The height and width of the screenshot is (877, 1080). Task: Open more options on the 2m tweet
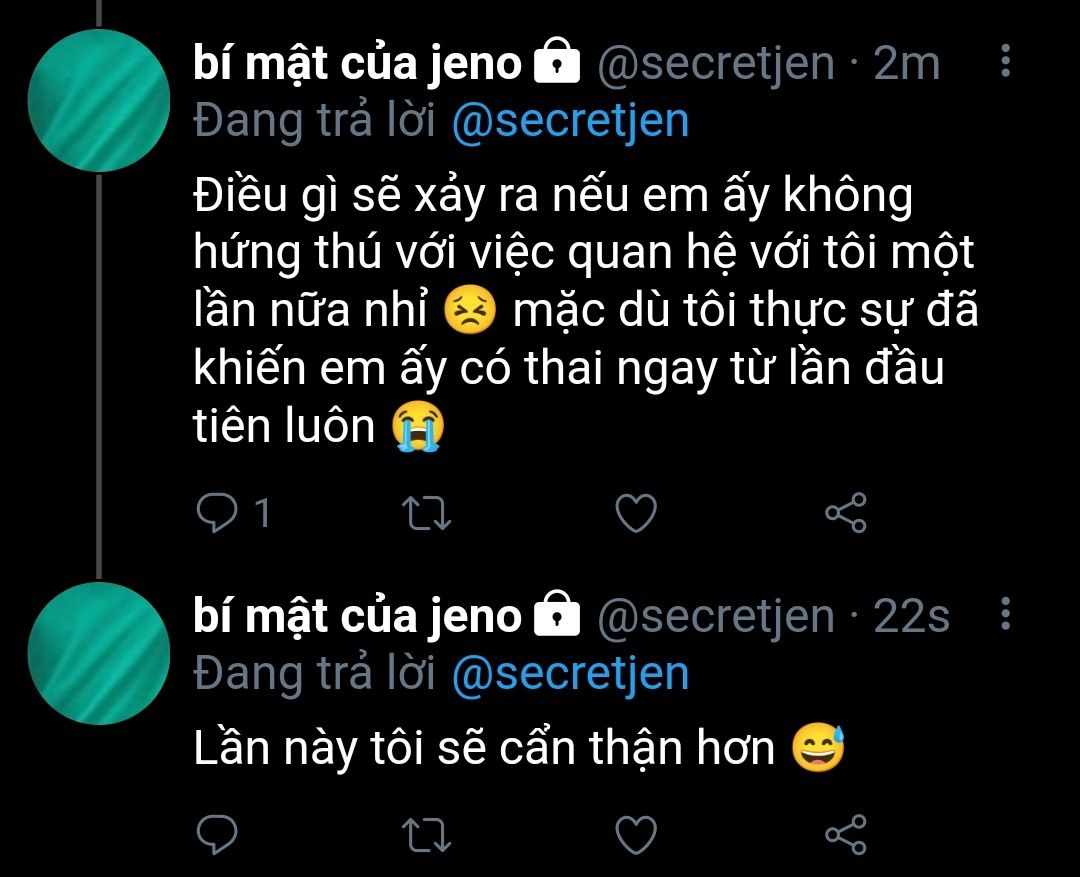[1006, 61]
